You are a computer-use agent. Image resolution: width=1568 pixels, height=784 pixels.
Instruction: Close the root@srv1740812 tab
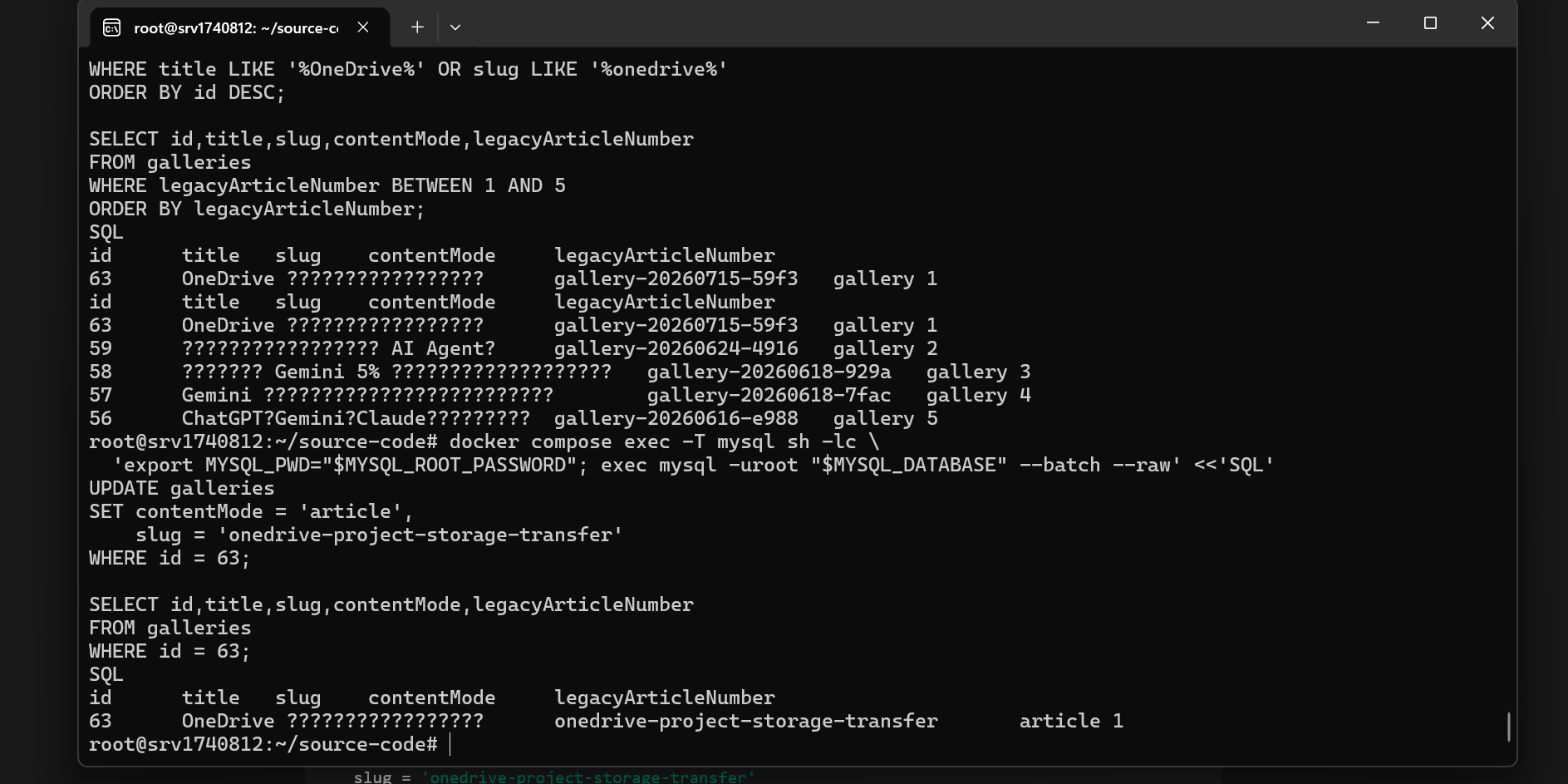(x=363, y=27)
